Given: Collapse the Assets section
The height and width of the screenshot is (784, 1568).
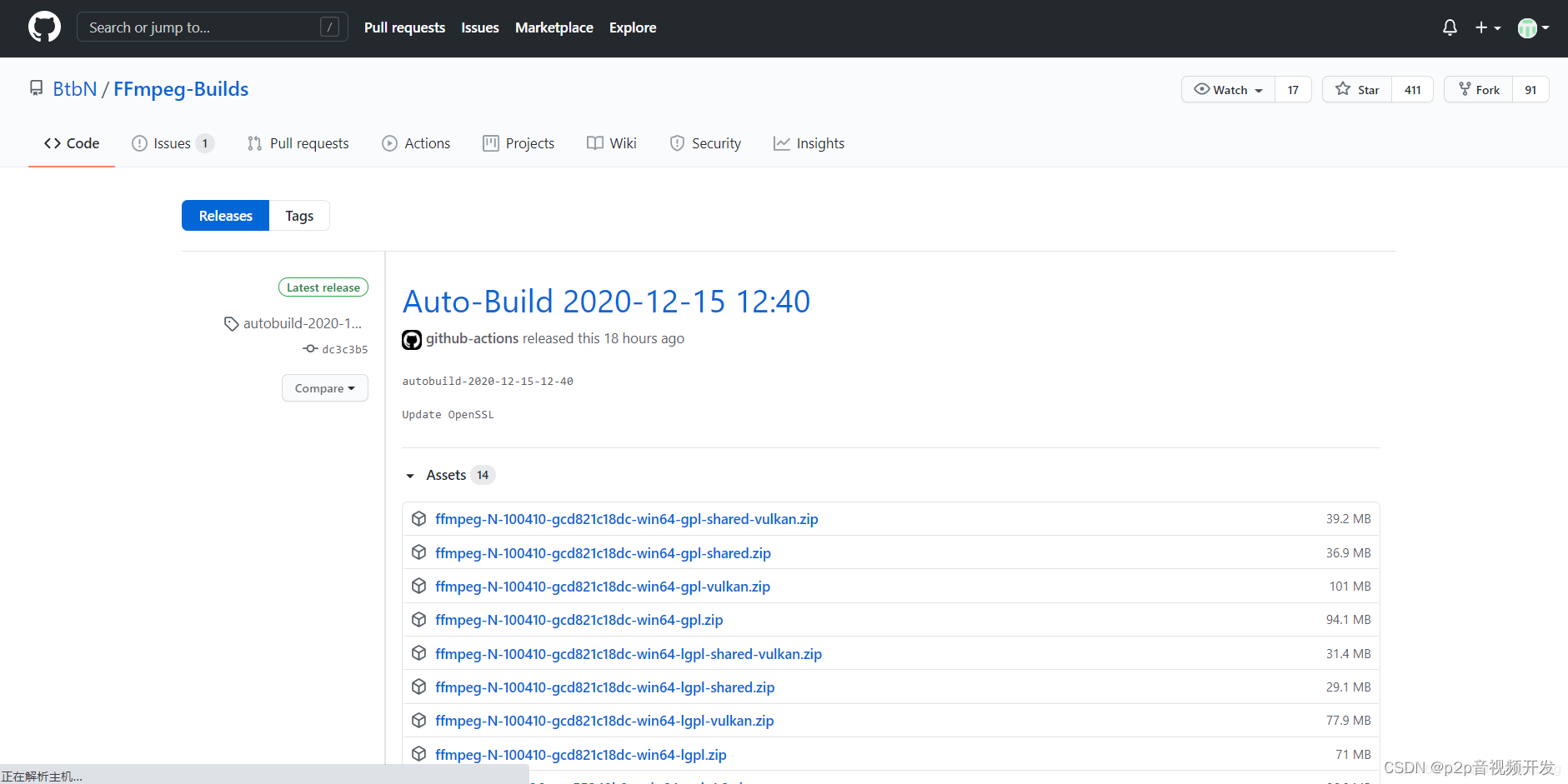Looking at the screenshot, I should pyautogui.click(x=448, y=475).
